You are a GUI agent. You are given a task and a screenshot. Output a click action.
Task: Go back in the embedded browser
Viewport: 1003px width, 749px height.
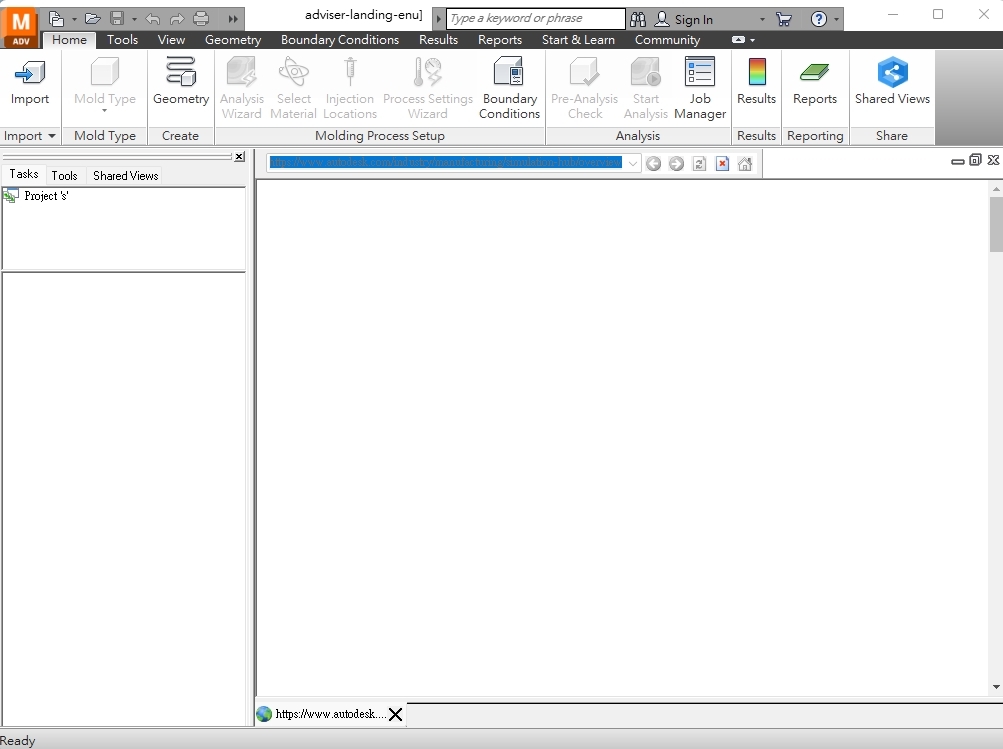pos(654,164)
